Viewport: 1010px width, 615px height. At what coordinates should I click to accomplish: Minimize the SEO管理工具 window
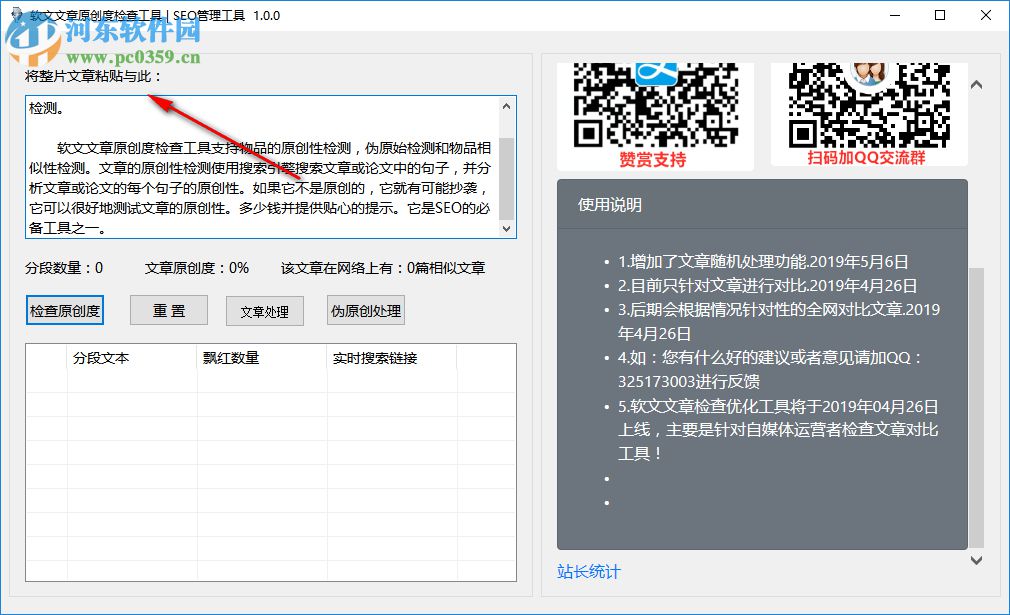pyautogui.click(x=895, y=15)
